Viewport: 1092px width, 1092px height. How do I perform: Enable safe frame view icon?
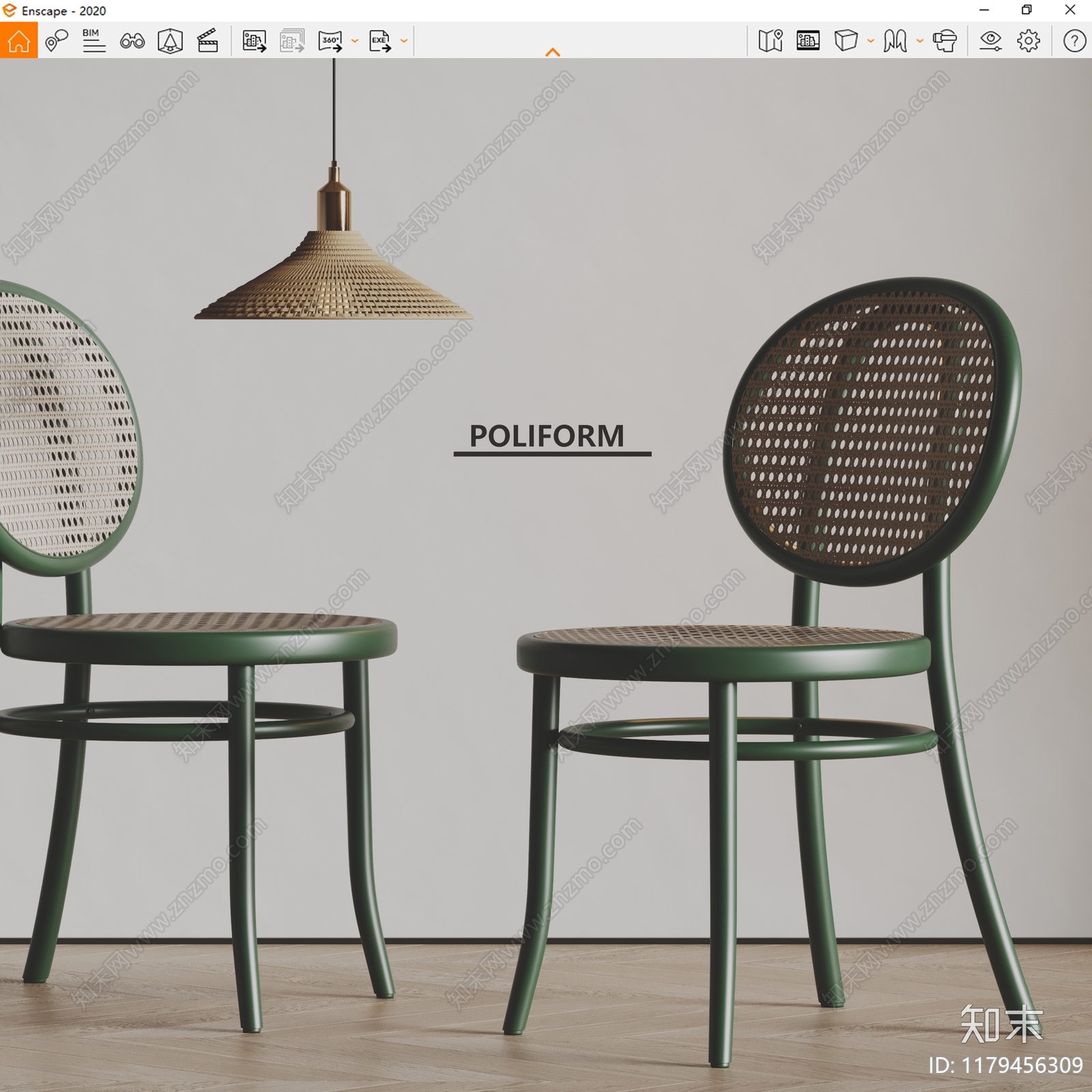pos(170,41)
